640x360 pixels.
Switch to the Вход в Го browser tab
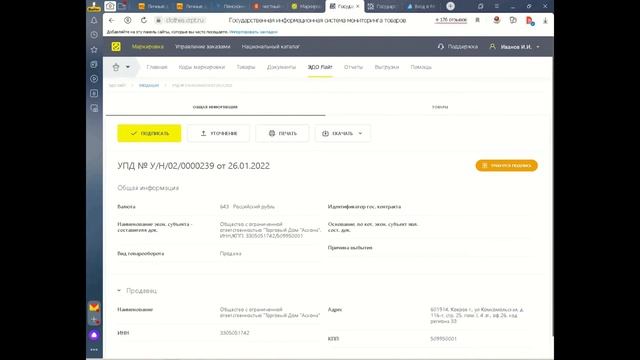point(421,6)
